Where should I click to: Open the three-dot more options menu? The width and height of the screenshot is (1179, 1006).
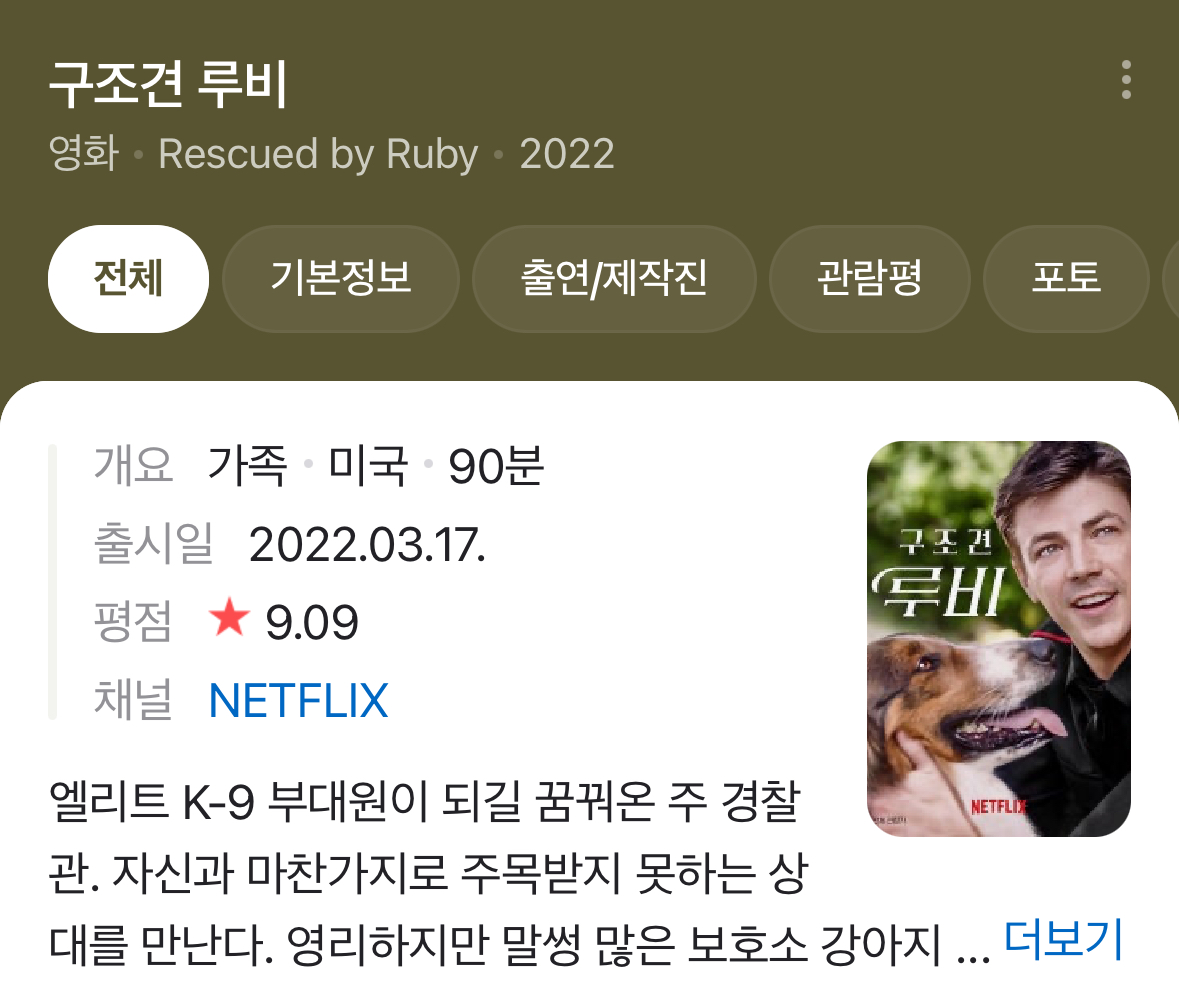click(1126, 80)
